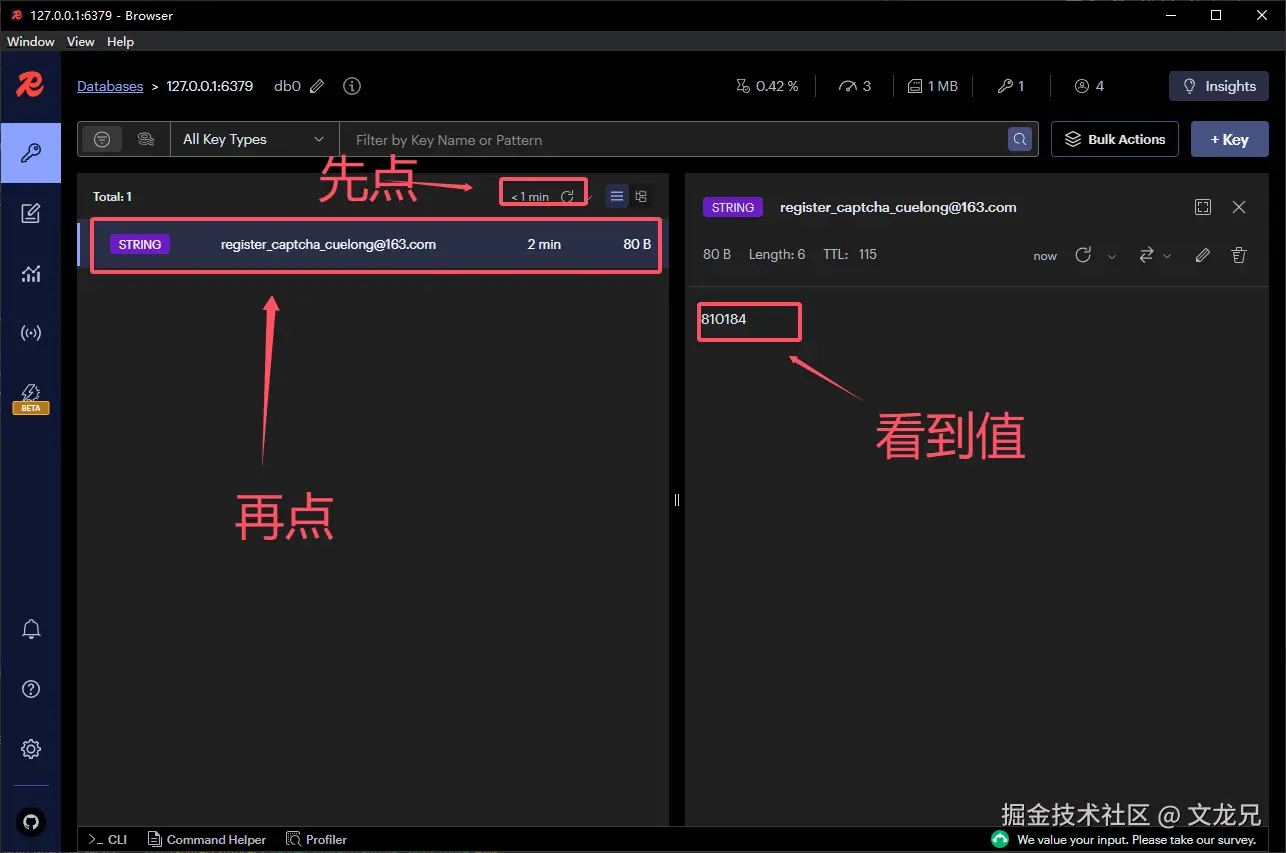Open the CLI panel
The height and width of the screenshot is (853, 1286).
[x=108, y=840]
